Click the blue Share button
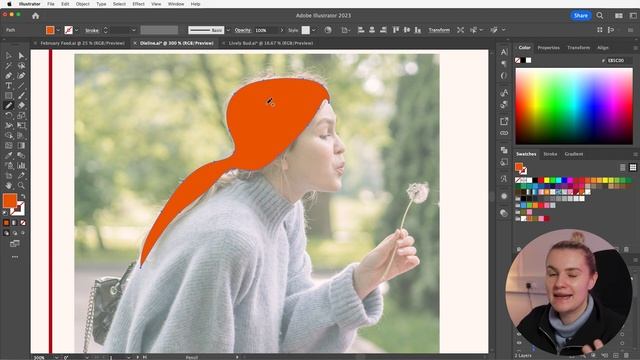 click(580, 16)
